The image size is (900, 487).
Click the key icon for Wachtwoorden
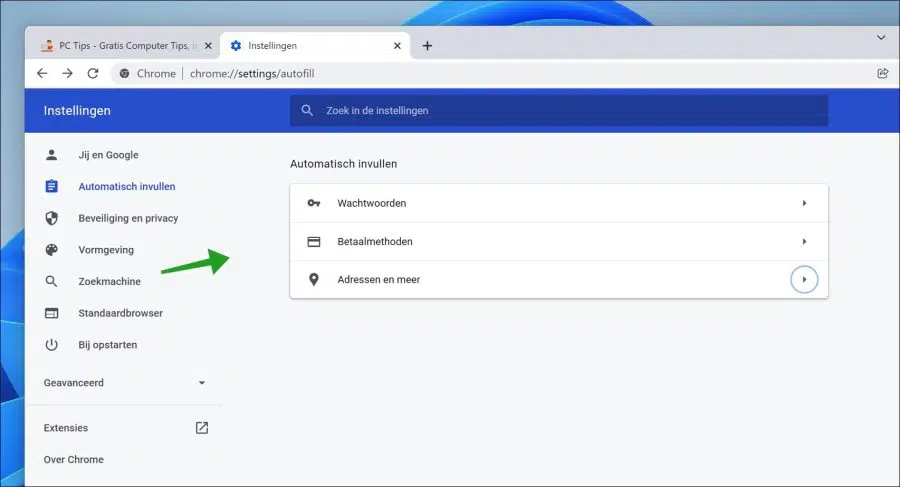[314, 203]
